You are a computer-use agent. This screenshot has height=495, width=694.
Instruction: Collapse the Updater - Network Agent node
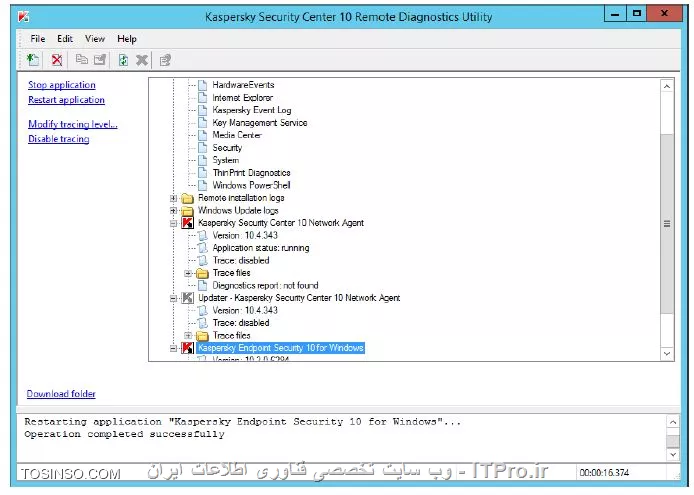pyautogui.click(x=174, y=298)
